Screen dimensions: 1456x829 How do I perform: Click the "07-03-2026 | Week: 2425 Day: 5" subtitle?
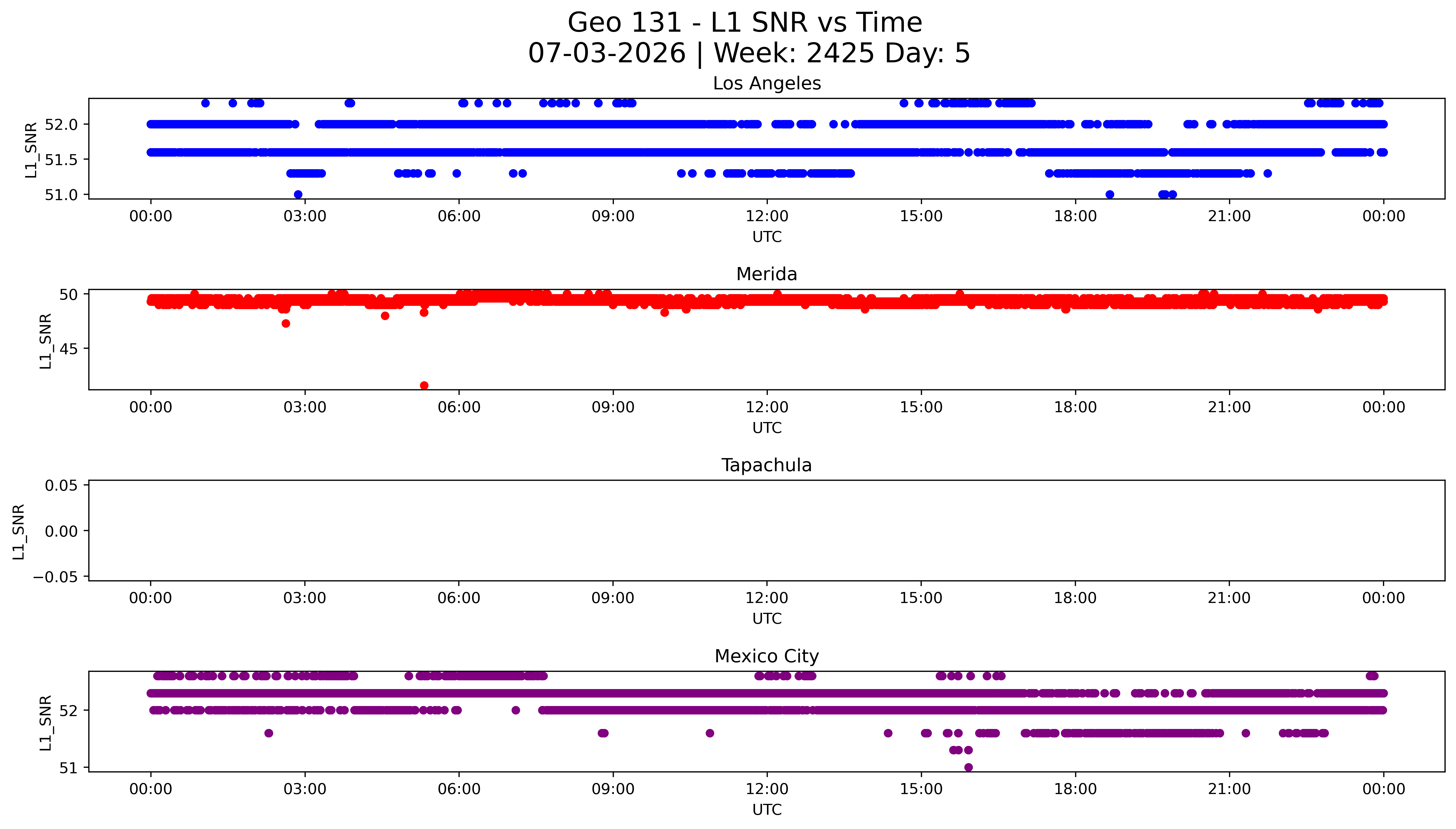coord(749,53)
